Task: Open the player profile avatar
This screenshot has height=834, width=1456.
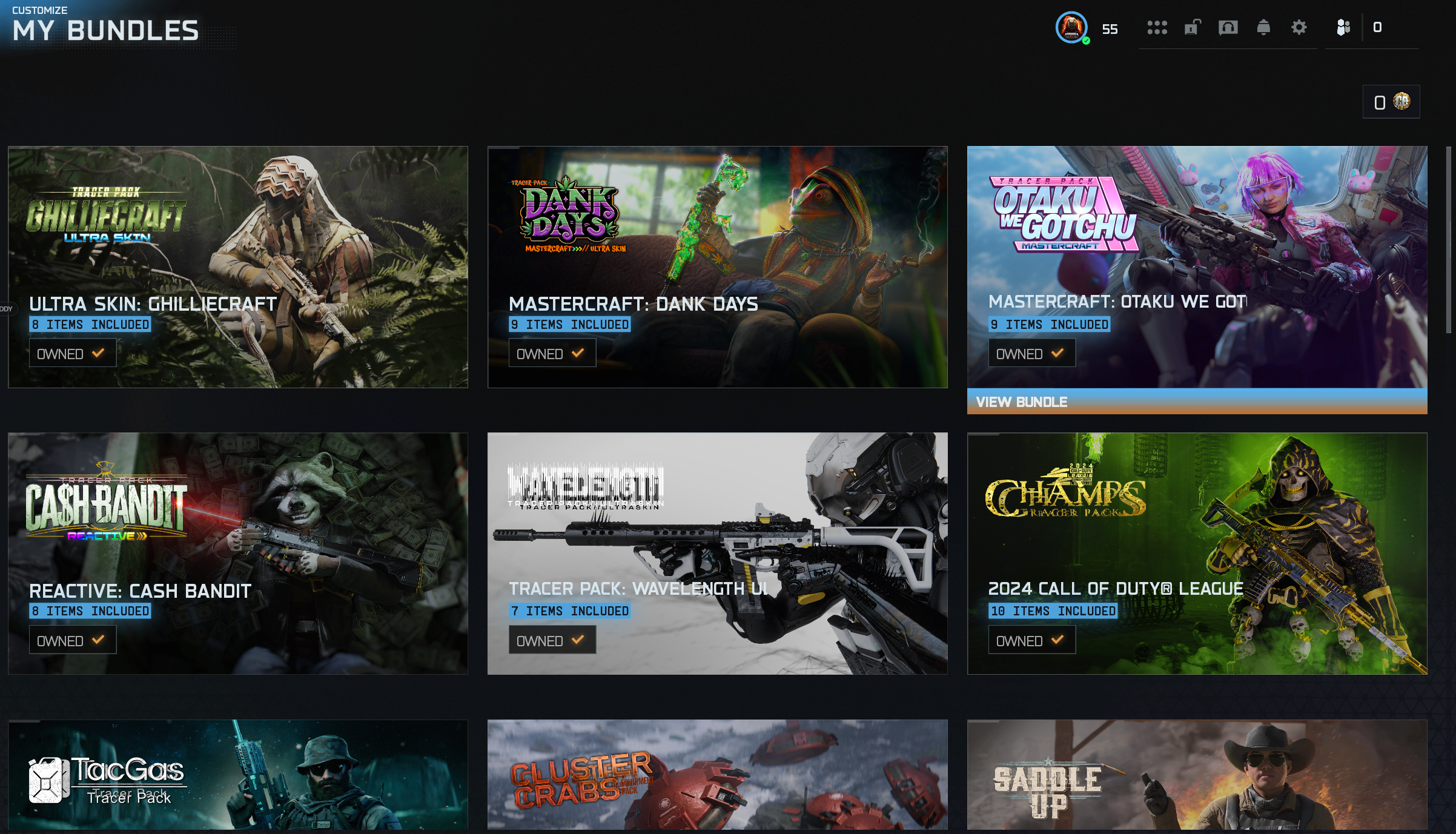Action: coord(1071,28)
